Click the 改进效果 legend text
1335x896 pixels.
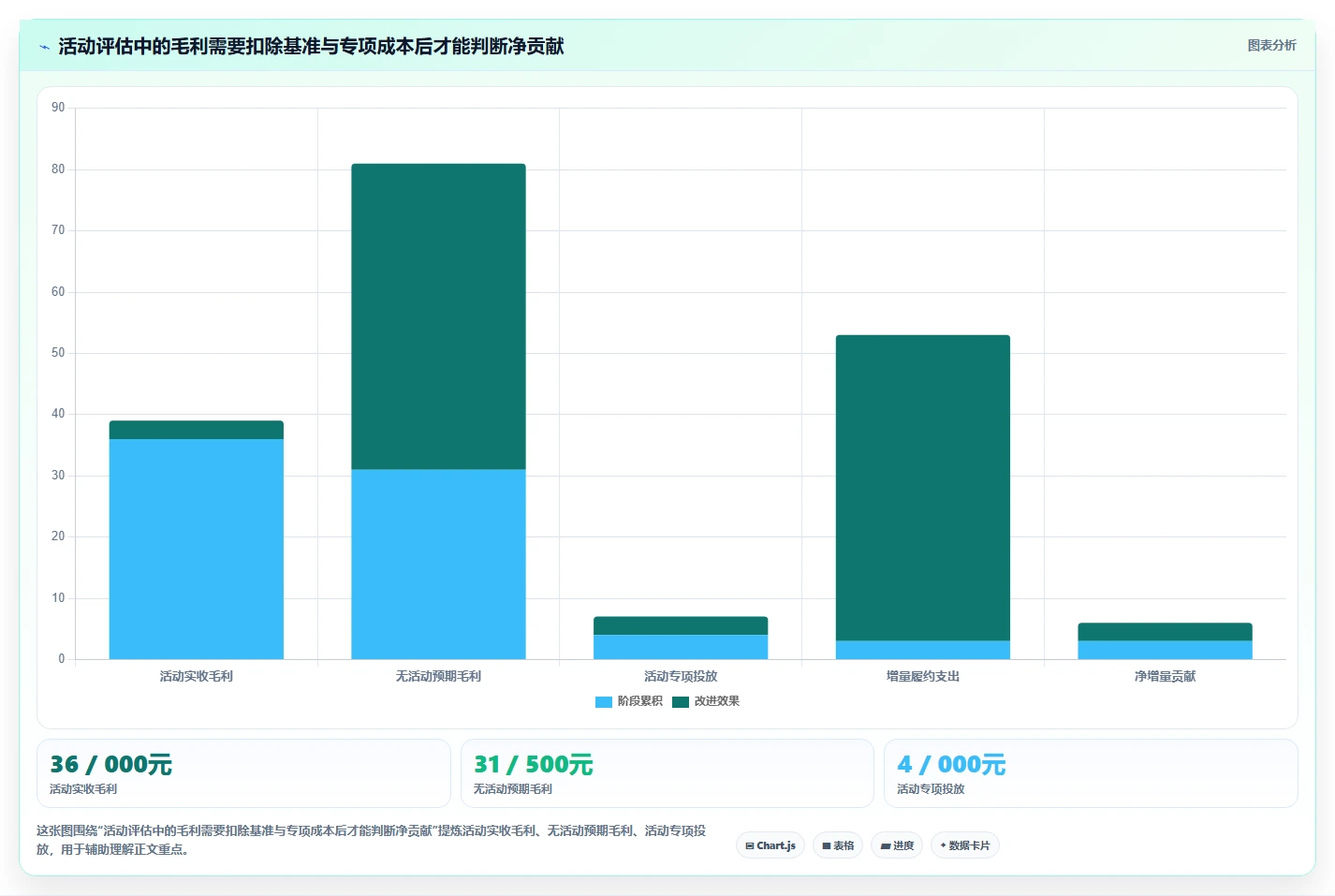(717, 701)
